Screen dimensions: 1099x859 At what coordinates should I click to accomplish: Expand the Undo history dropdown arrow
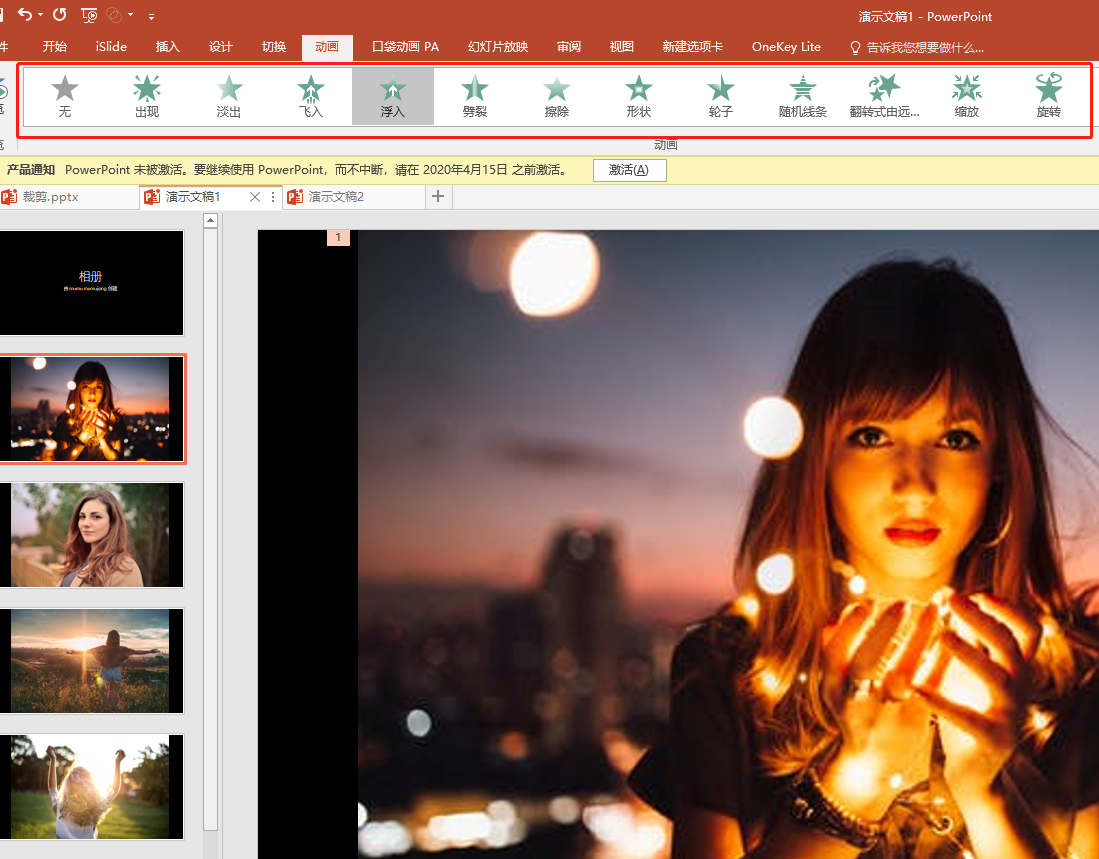(40, 16)
